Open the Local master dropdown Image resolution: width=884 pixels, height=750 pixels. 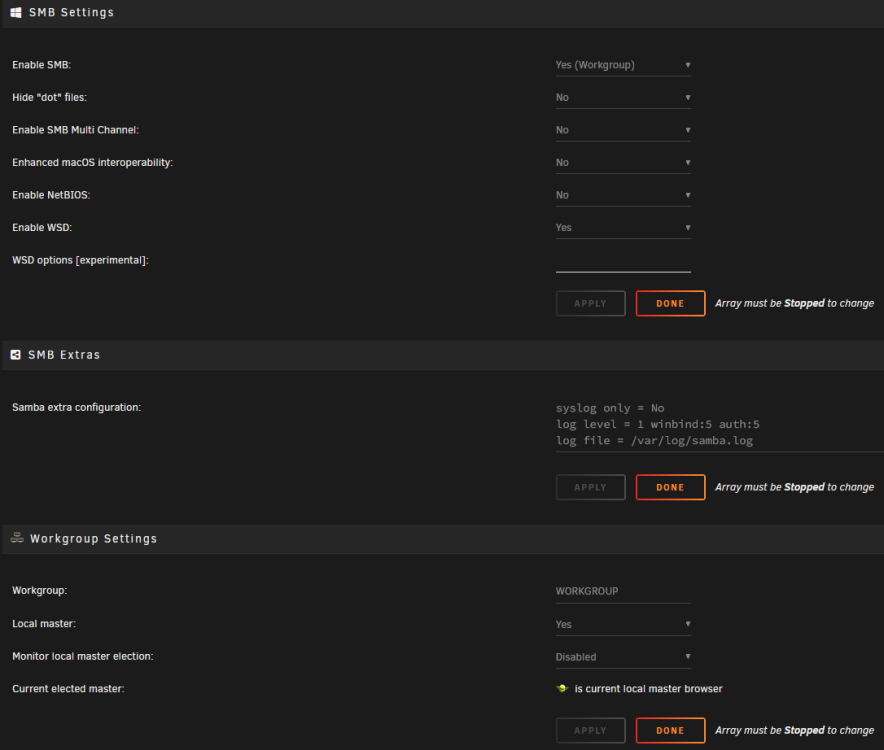point(623,624)
